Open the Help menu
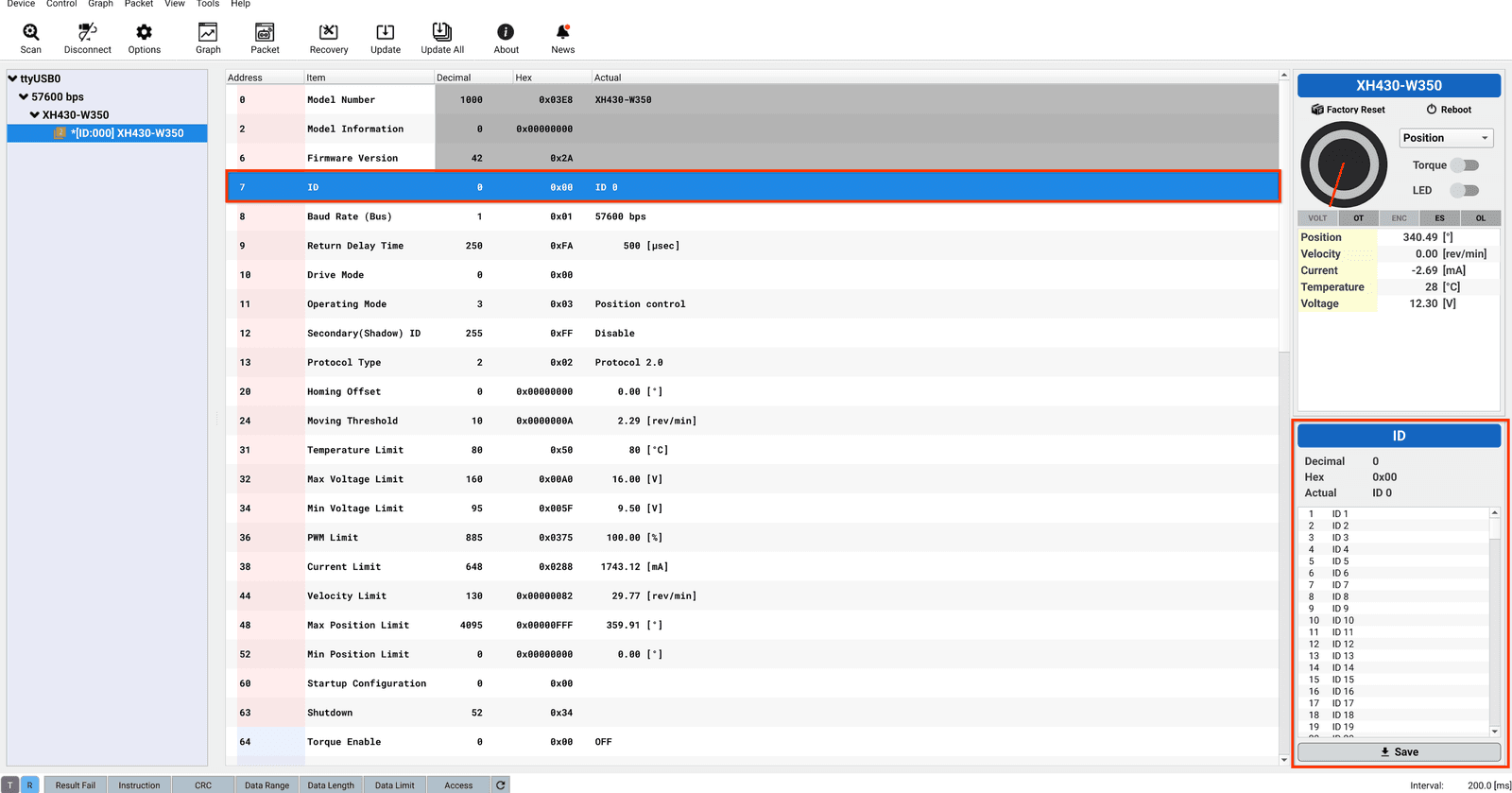 click(241, 4)
